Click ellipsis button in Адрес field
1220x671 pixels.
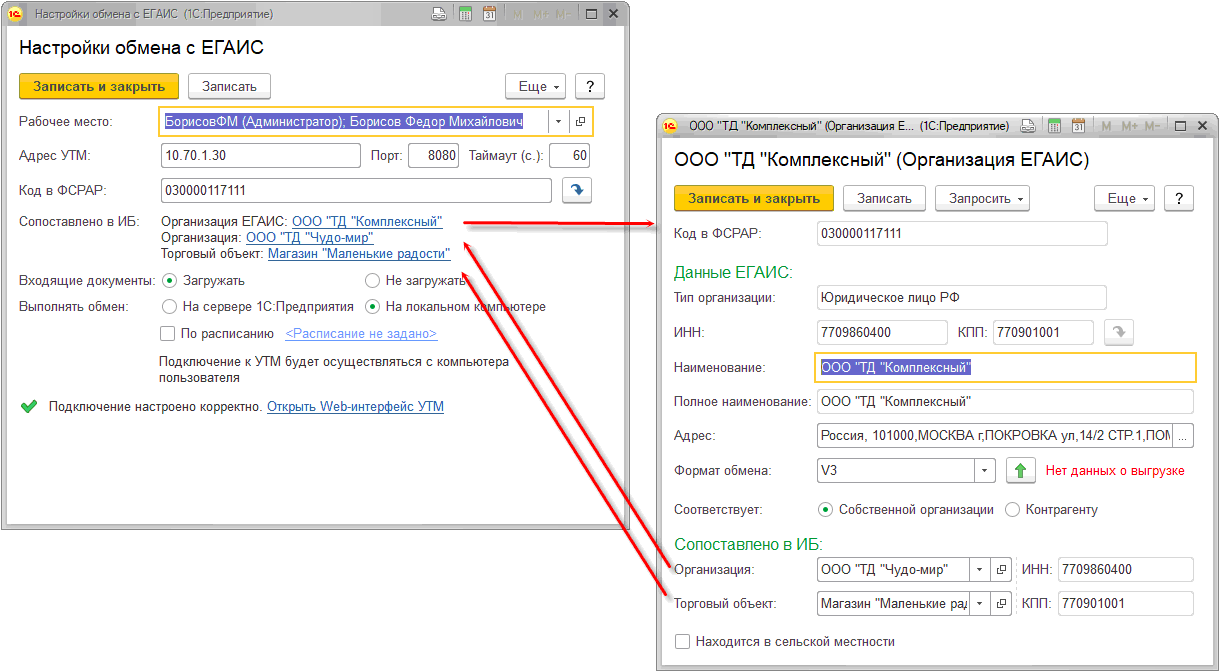(x=1183, y=436)
